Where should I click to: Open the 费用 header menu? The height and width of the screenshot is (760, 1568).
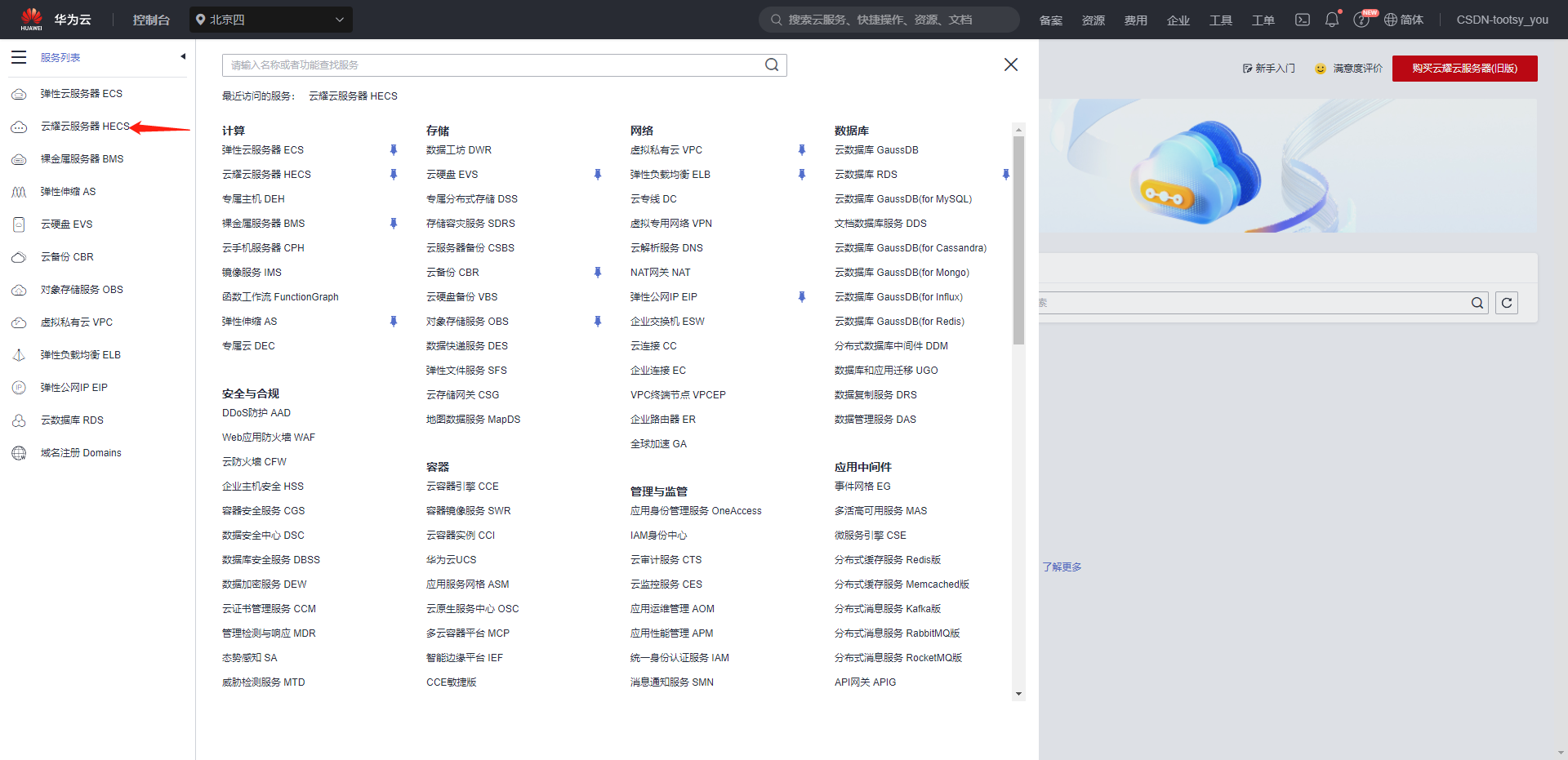(x=1136, y=20)
